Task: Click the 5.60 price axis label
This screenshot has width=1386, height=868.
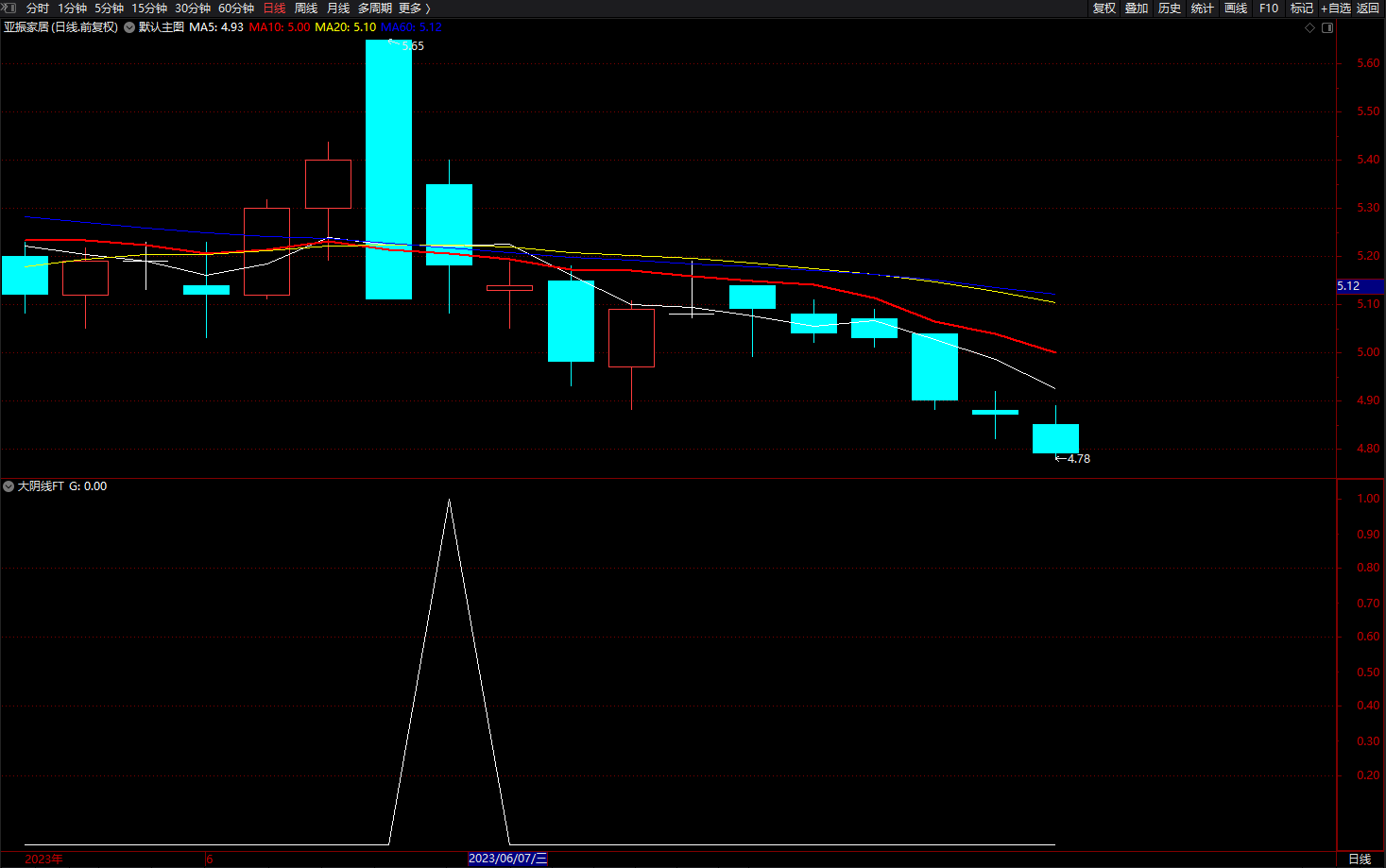Action: click(1367, 63)
